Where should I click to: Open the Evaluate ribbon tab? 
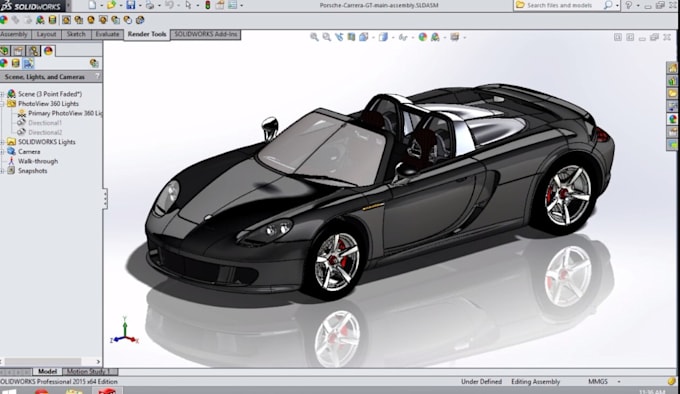coord(107,34)
